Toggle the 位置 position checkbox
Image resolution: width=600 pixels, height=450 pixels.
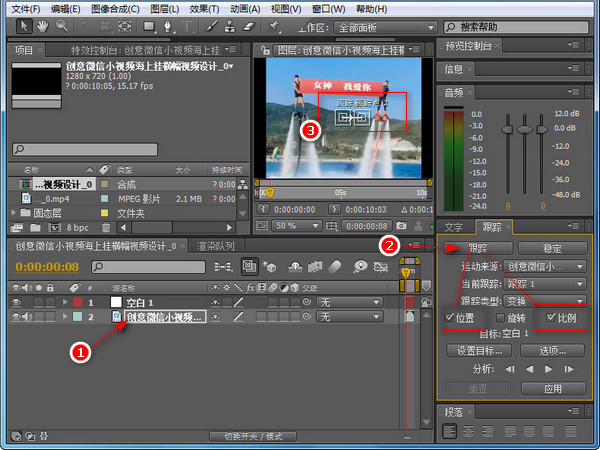[x=450, y=317]
